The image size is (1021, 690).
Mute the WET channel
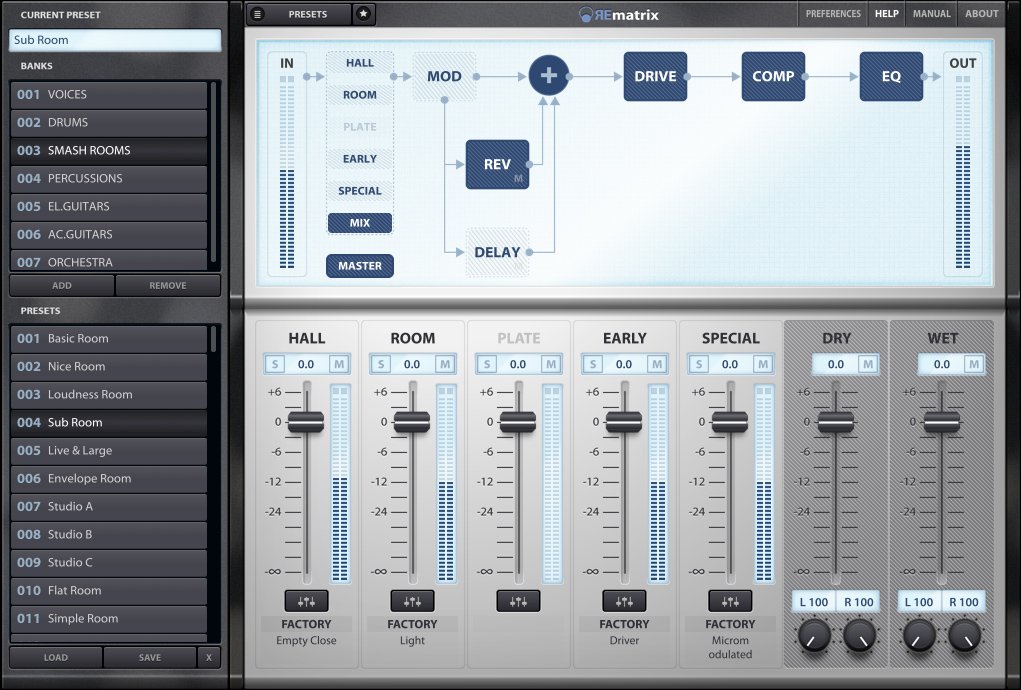click(975, 364)
